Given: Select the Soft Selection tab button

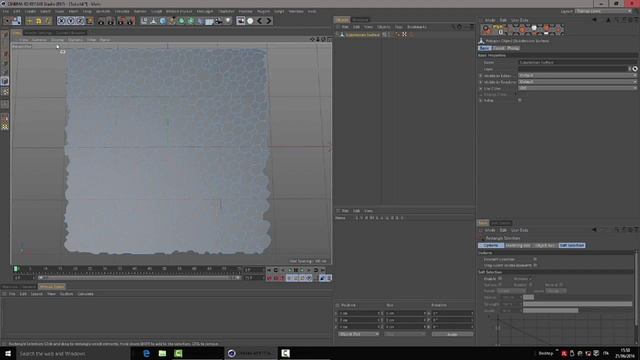Looking at the screenshot, I should [x=572, y=245].
